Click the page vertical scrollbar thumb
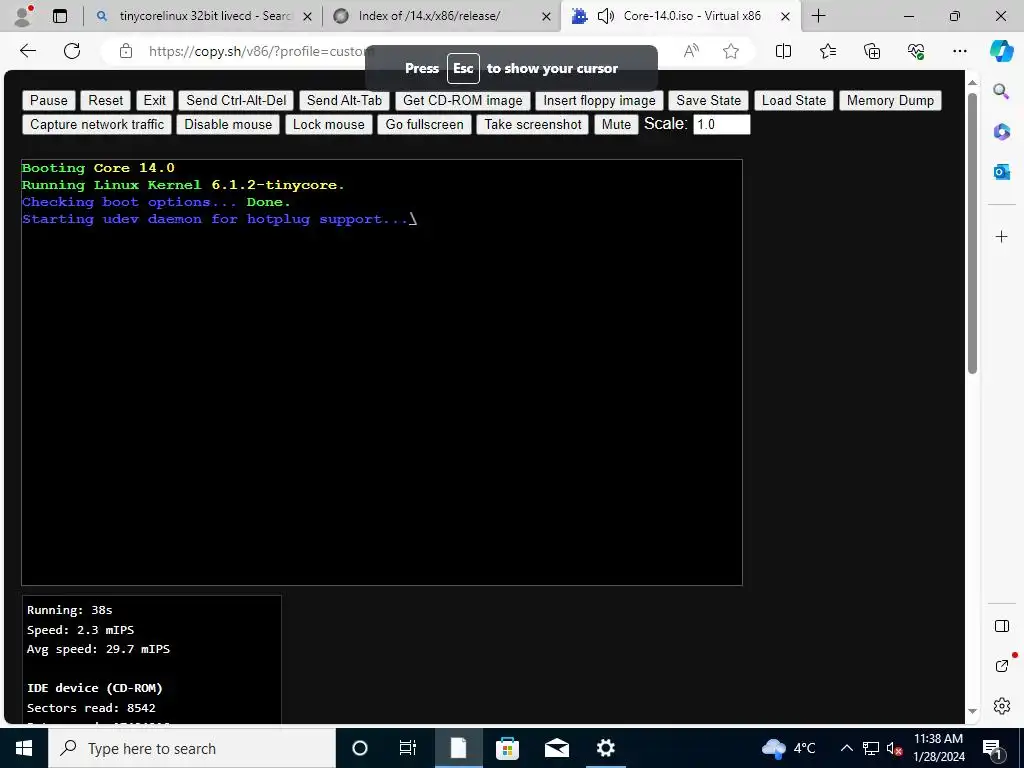This screenshot has width=1024, height=768. tap(972, 233)
